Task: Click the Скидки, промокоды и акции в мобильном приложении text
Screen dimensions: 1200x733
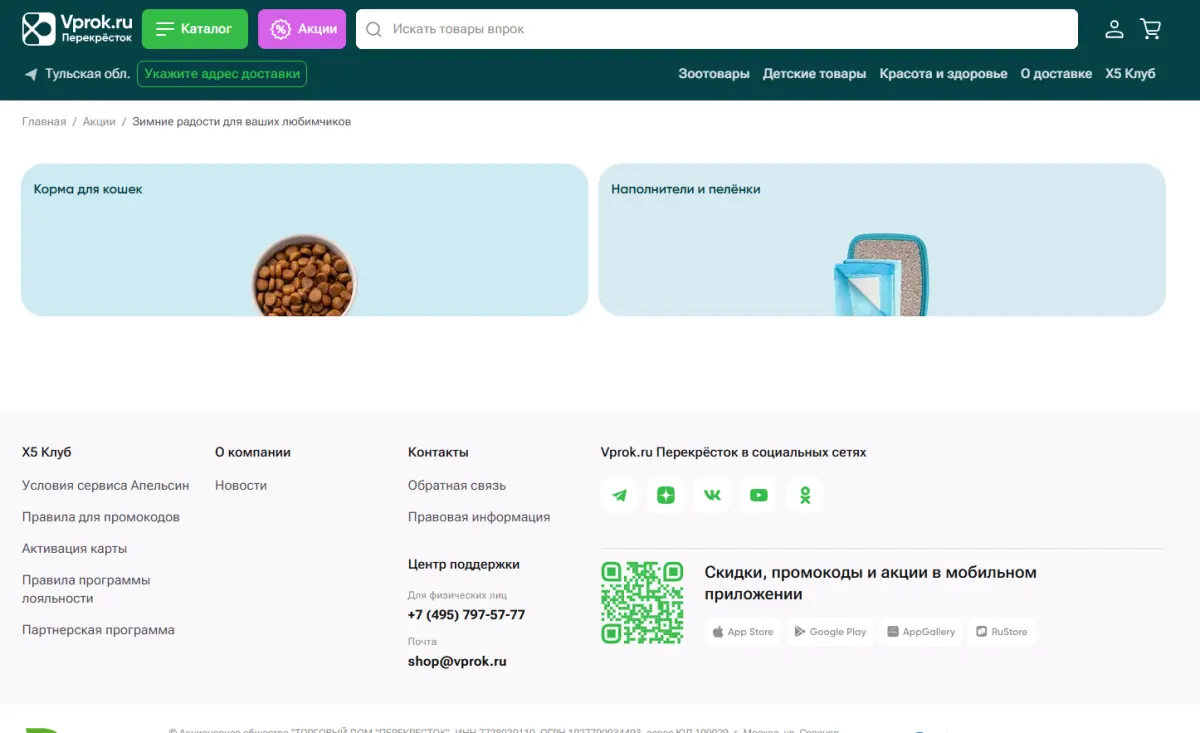Action: pyautogui.click(x=871, y=584)
